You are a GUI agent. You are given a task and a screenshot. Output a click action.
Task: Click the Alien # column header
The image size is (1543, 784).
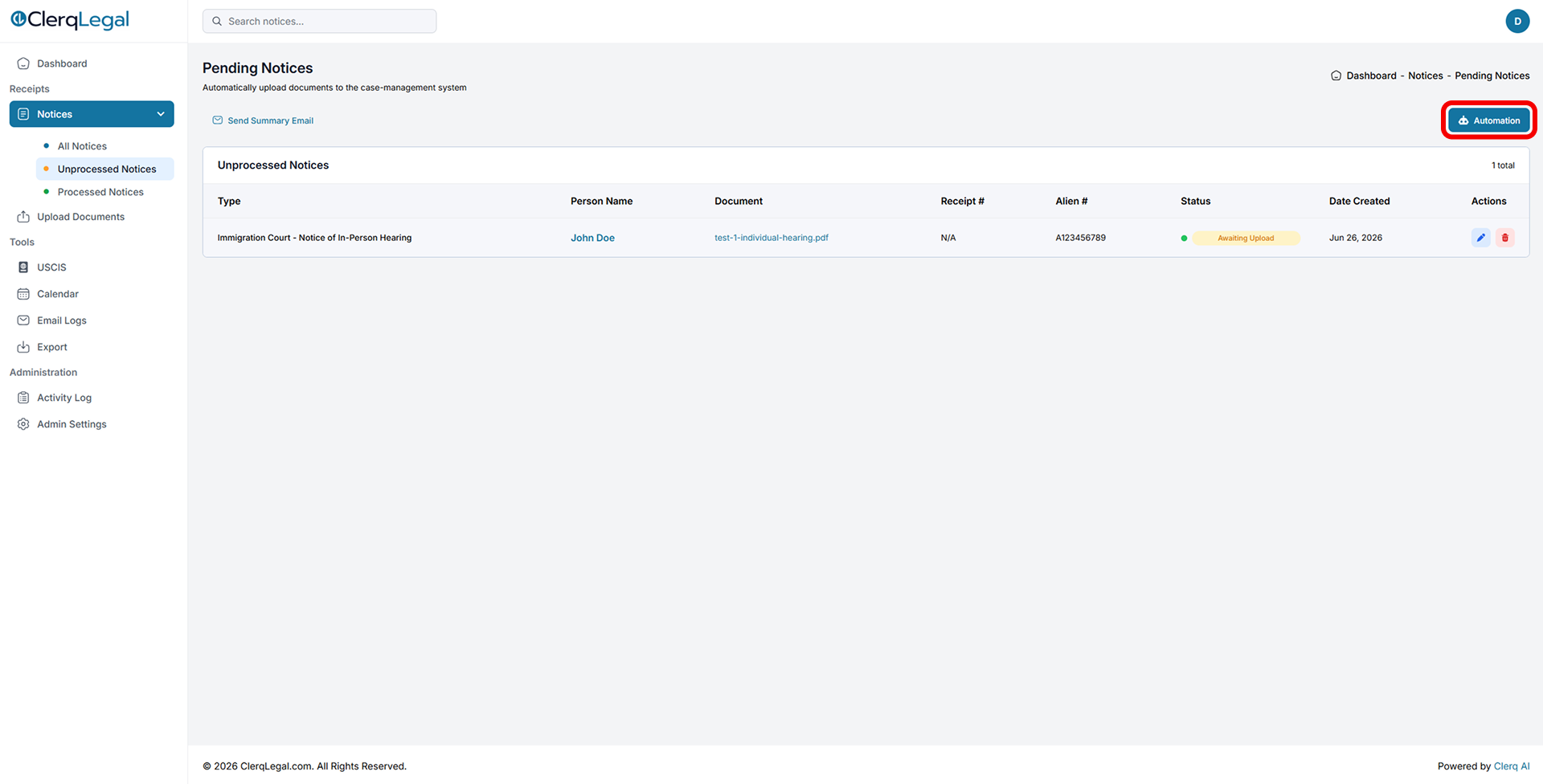1071,202
